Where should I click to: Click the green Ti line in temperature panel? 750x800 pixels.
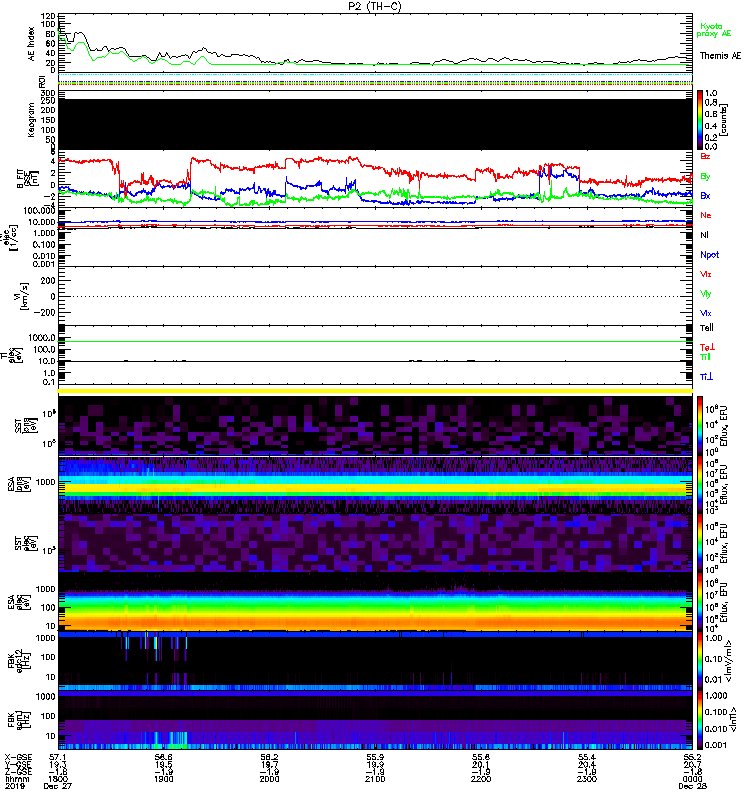[375, 341]
